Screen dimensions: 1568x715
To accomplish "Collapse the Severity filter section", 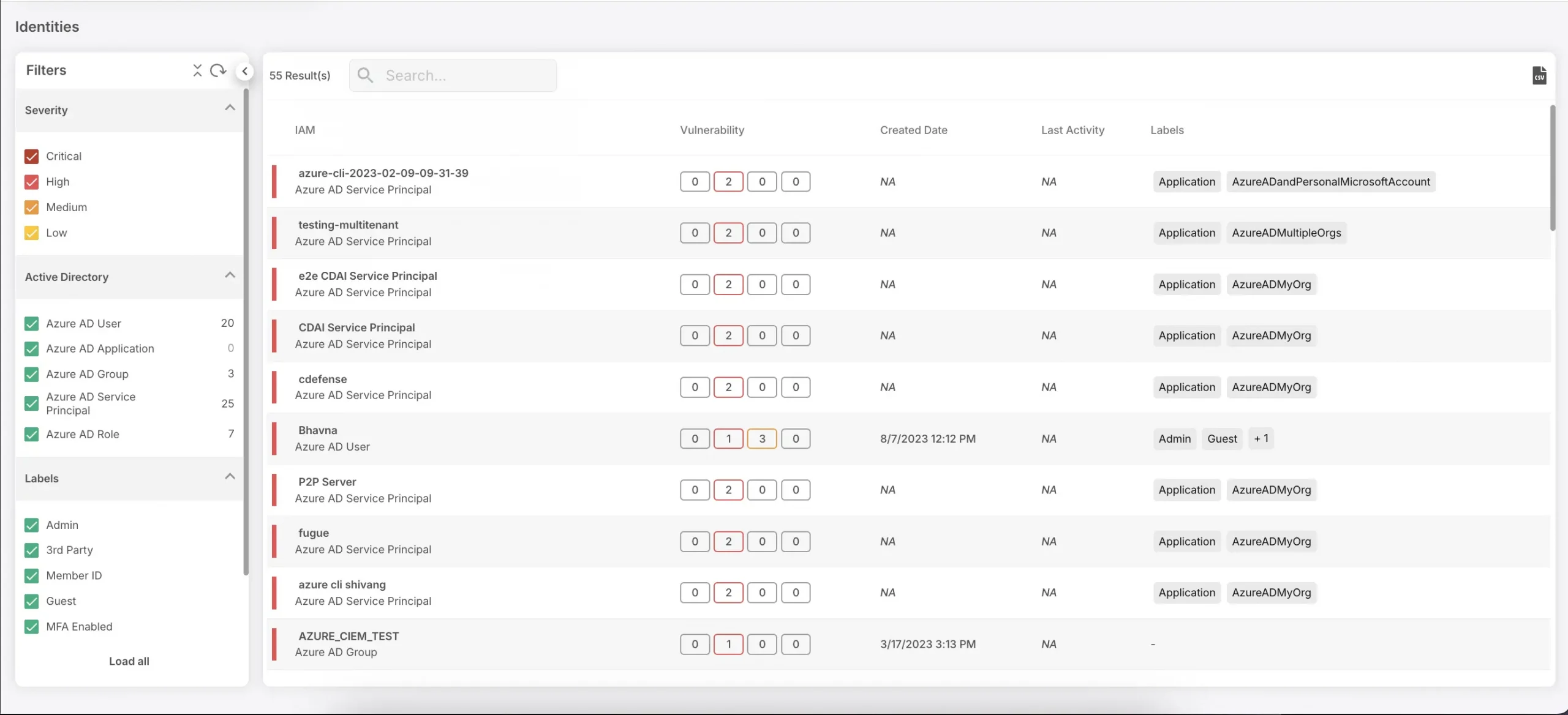I will (x=228, y=109).
